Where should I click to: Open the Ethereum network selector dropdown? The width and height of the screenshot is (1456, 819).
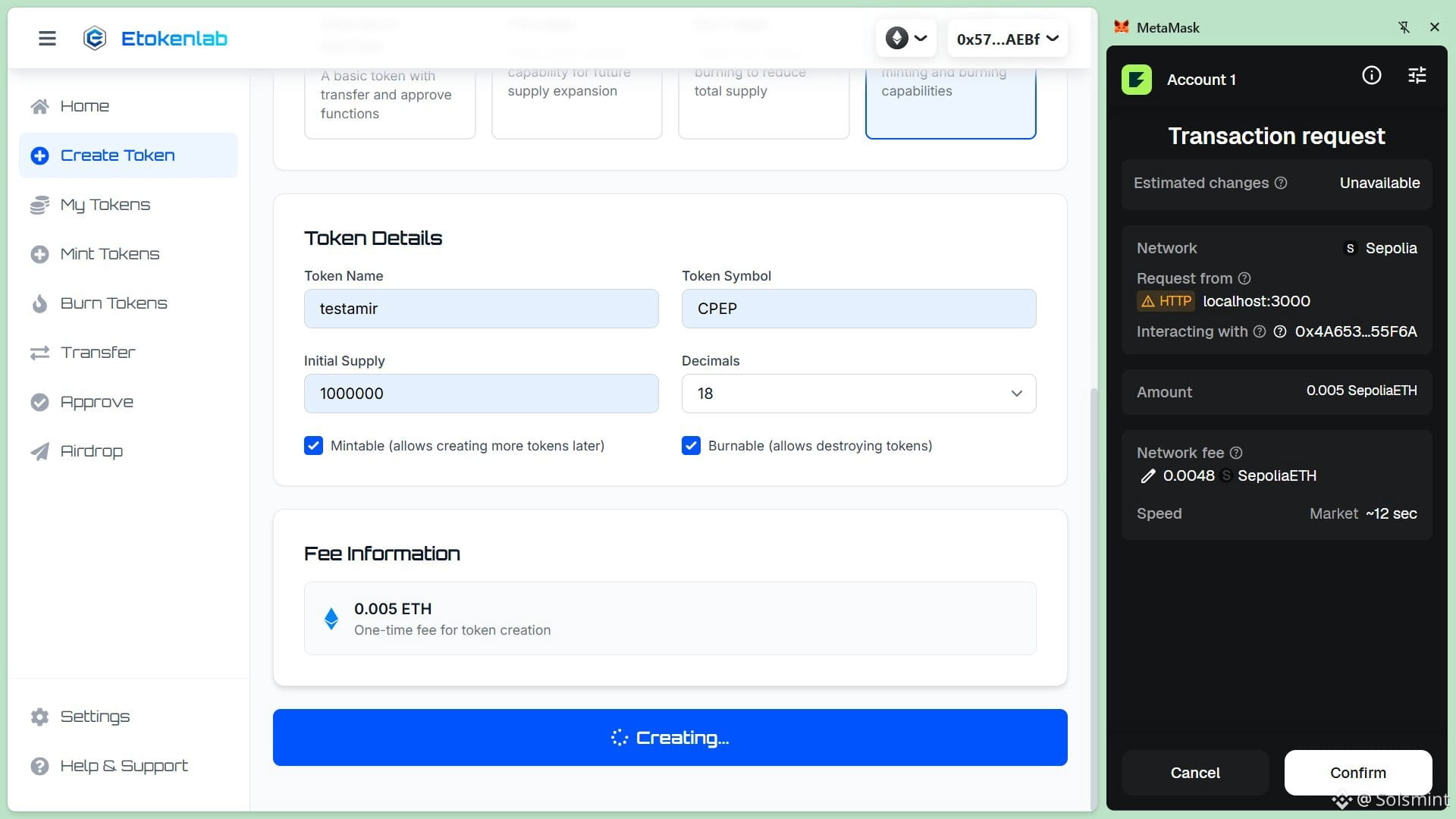point(906,38)
